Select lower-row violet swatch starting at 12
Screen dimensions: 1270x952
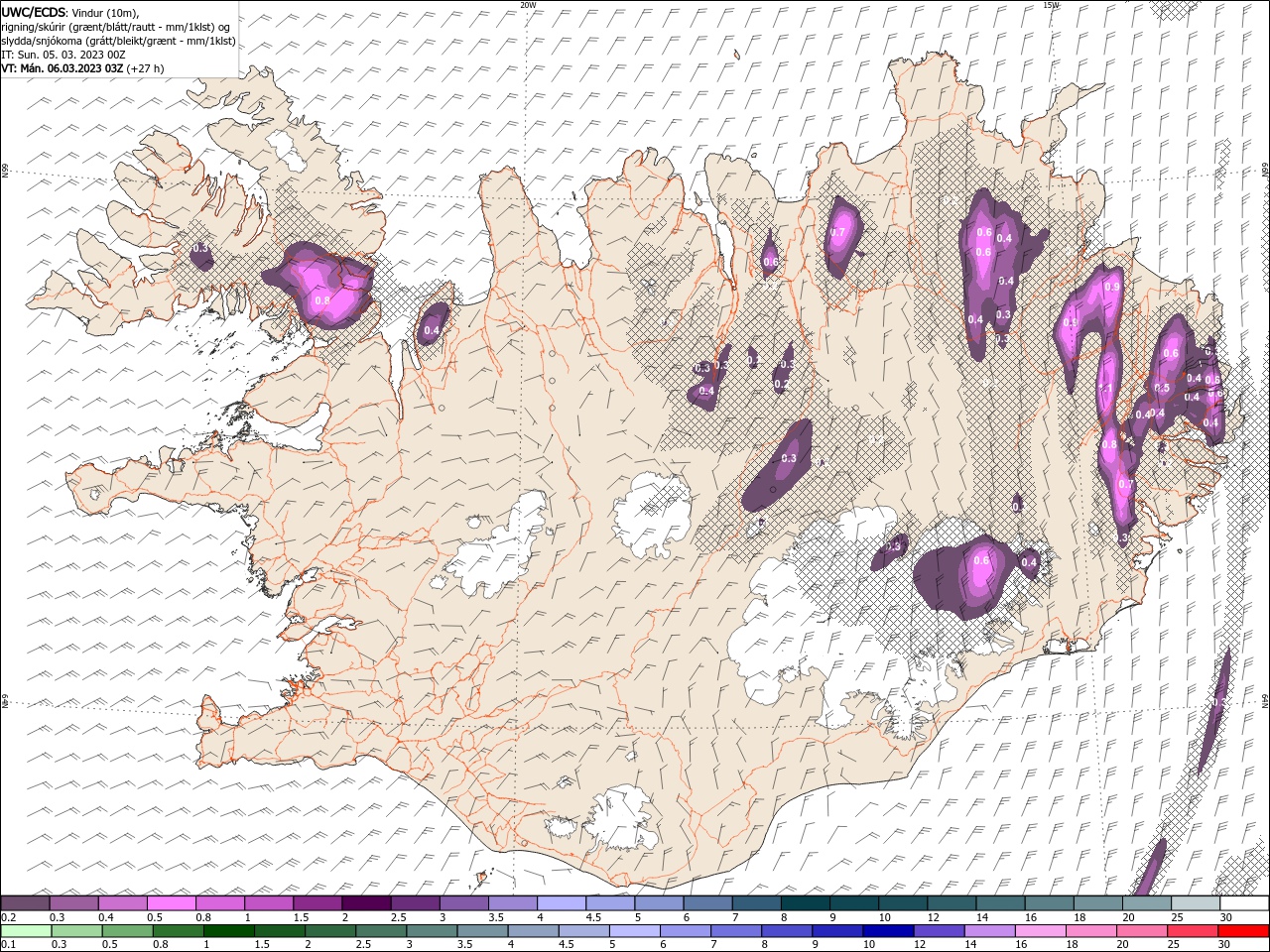point(938,931)
